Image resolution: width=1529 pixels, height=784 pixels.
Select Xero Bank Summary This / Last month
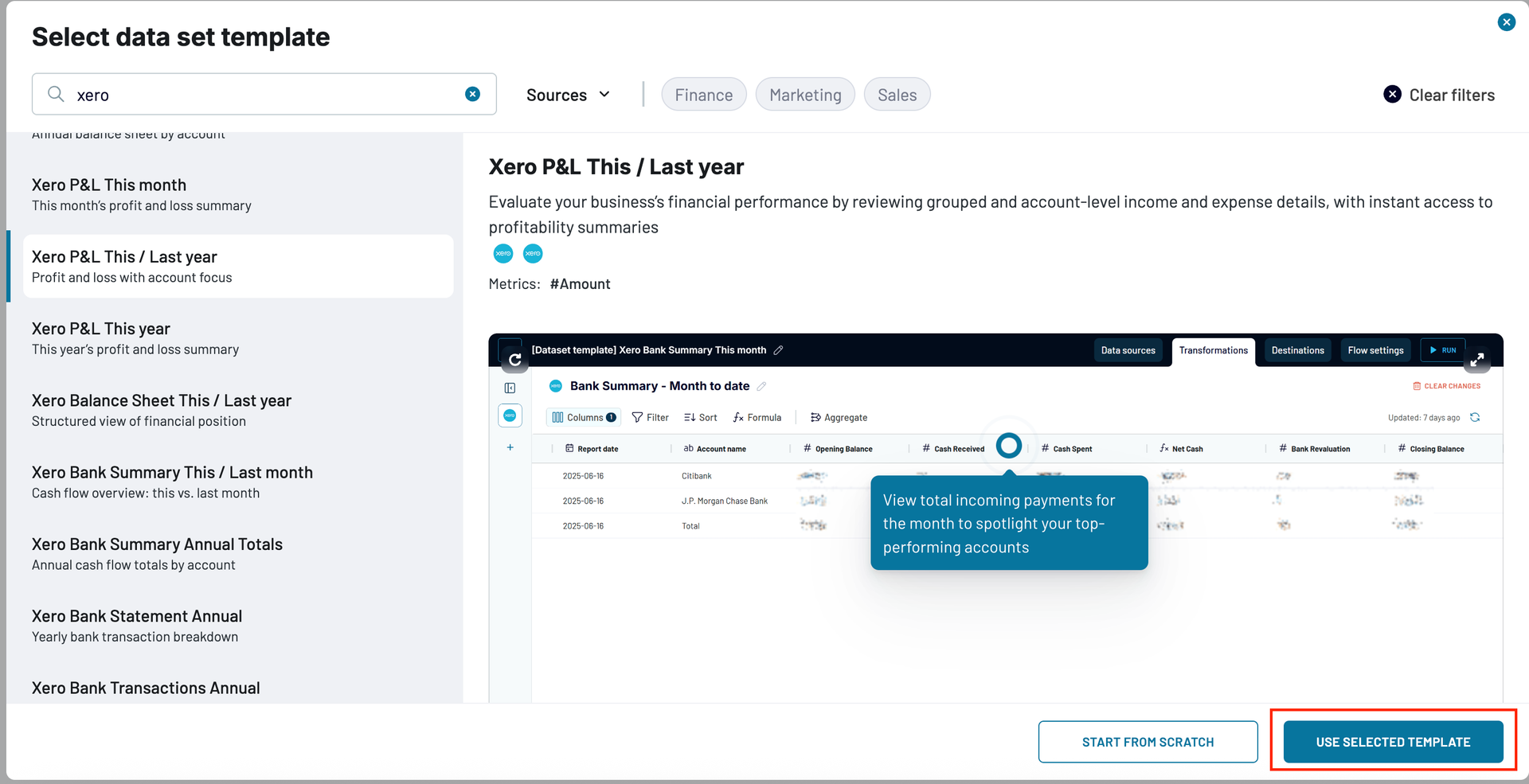coord(238,482)
